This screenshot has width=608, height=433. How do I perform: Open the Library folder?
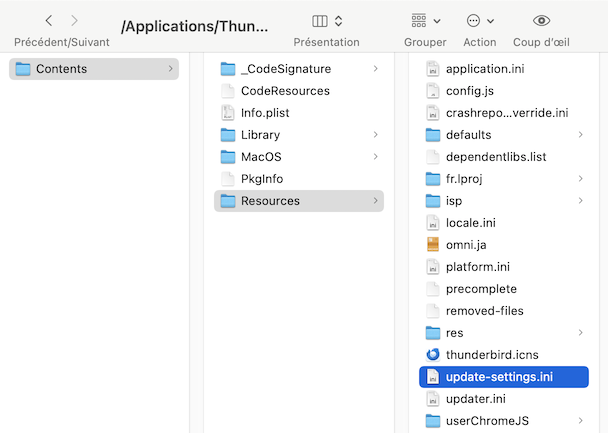pos(260,135)
